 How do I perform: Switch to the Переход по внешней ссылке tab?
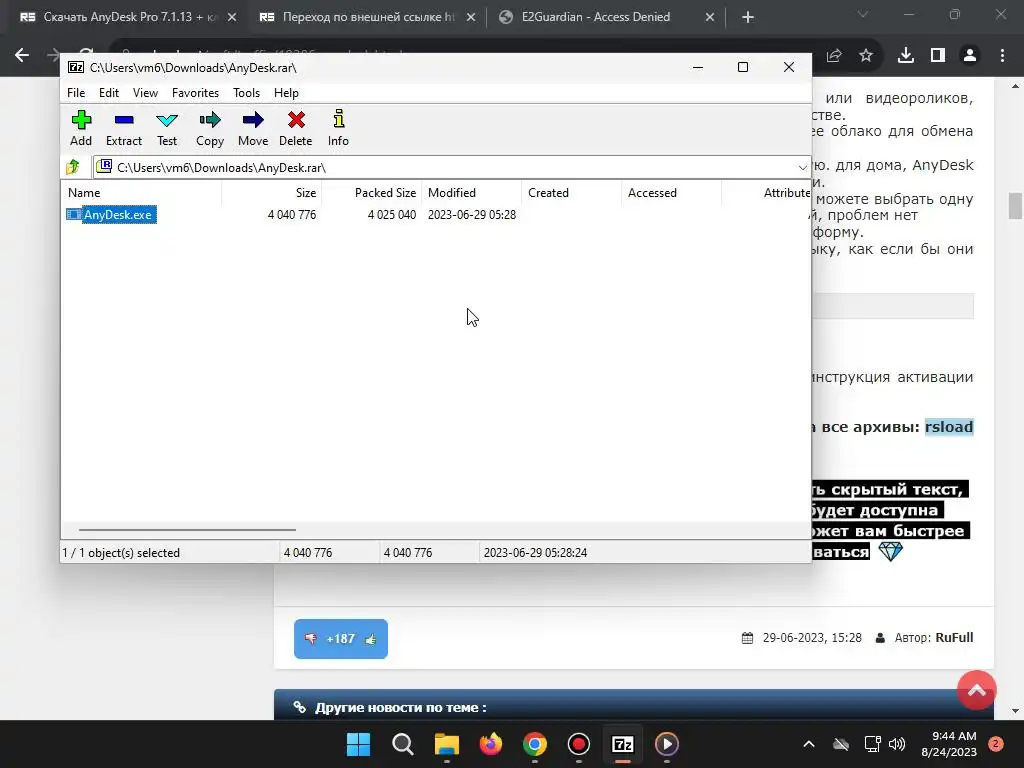pyautogui.click(x=368, y=17)
